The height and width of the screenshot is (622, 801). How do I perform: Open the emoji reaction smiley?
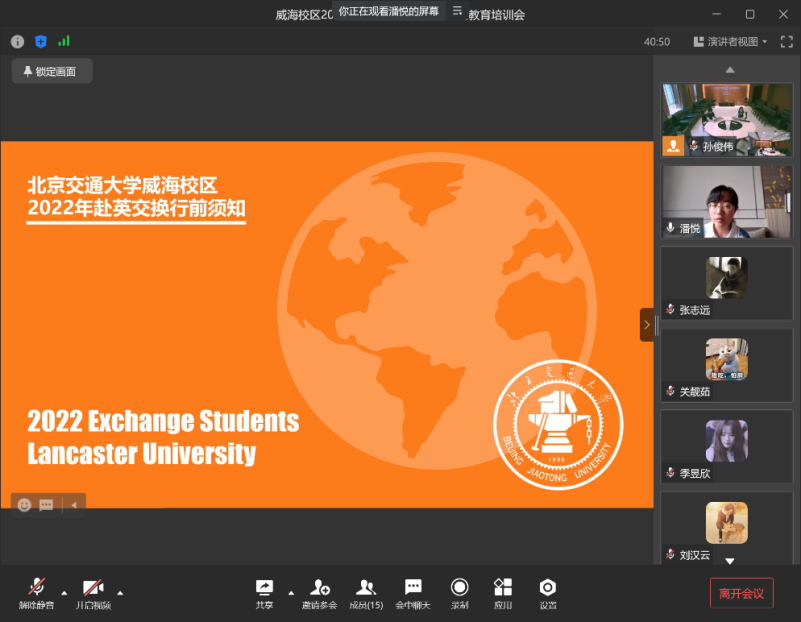click(x=24, y=505)
